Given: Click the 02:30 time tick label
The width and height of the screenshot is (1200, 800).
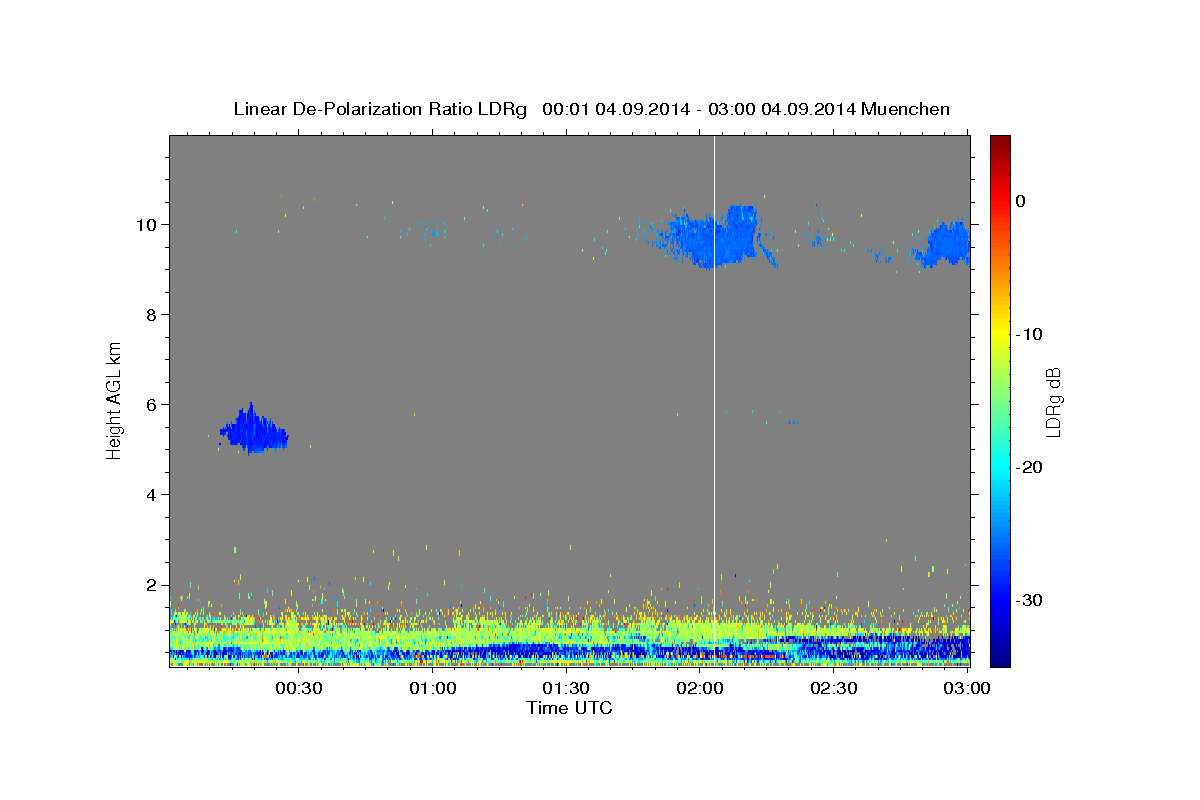Looking at the screenshot, I should [834, 689].
